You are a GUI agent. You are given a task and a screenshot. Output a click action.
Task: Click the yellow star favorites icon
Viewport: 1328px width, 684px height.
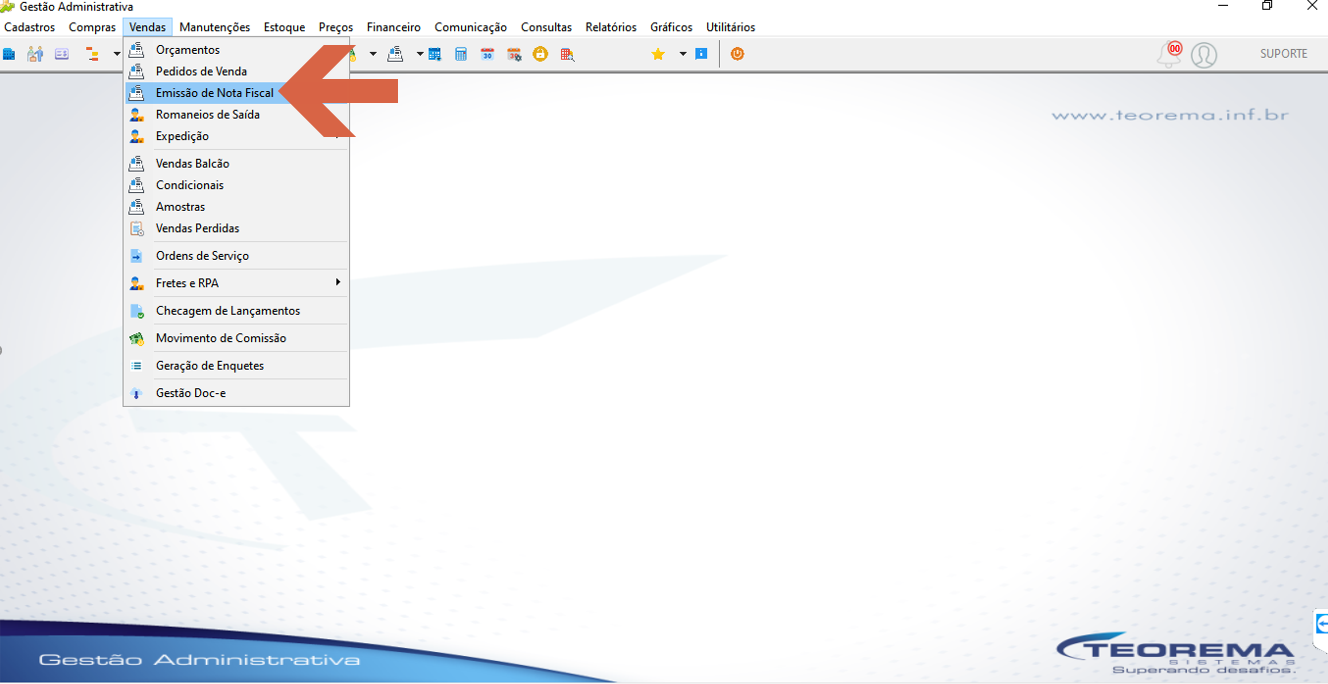click(x=658, y=54)
